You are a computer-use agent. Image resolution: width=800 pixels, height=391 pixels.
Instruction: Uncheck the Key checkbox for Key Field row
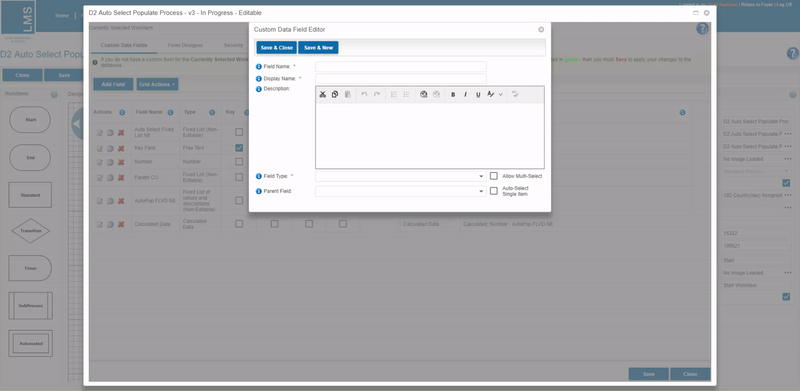(x=239, y=148)
